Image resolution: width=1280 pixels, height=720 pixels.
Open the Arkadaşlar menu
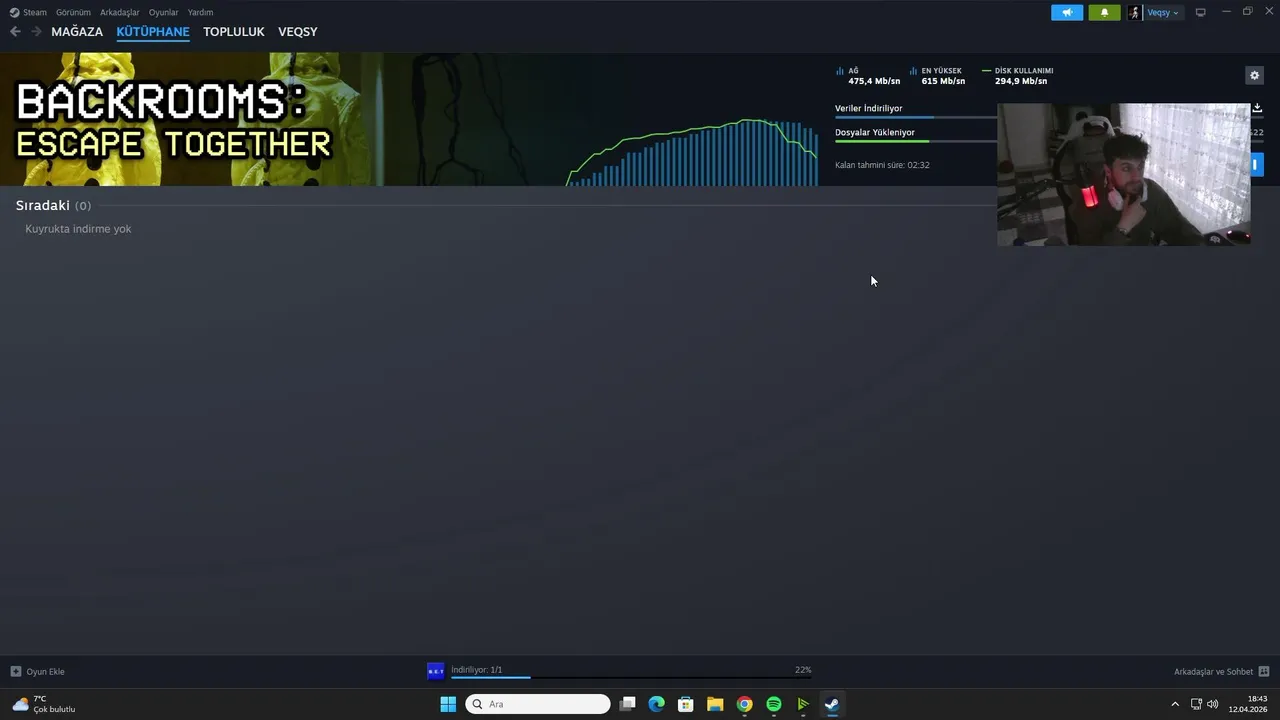120,12
